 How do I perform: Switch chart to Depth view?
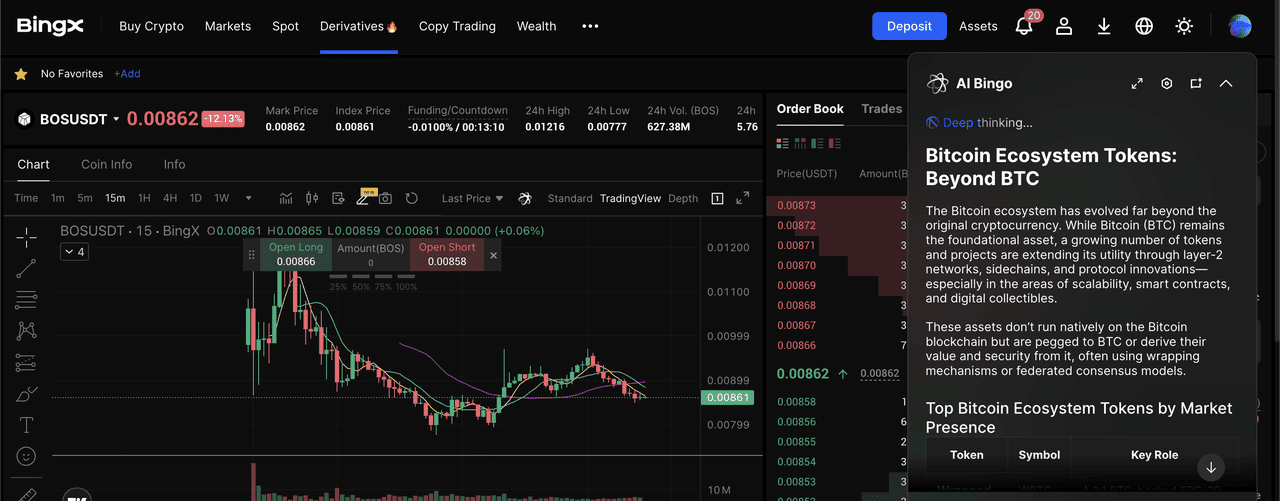683,198
